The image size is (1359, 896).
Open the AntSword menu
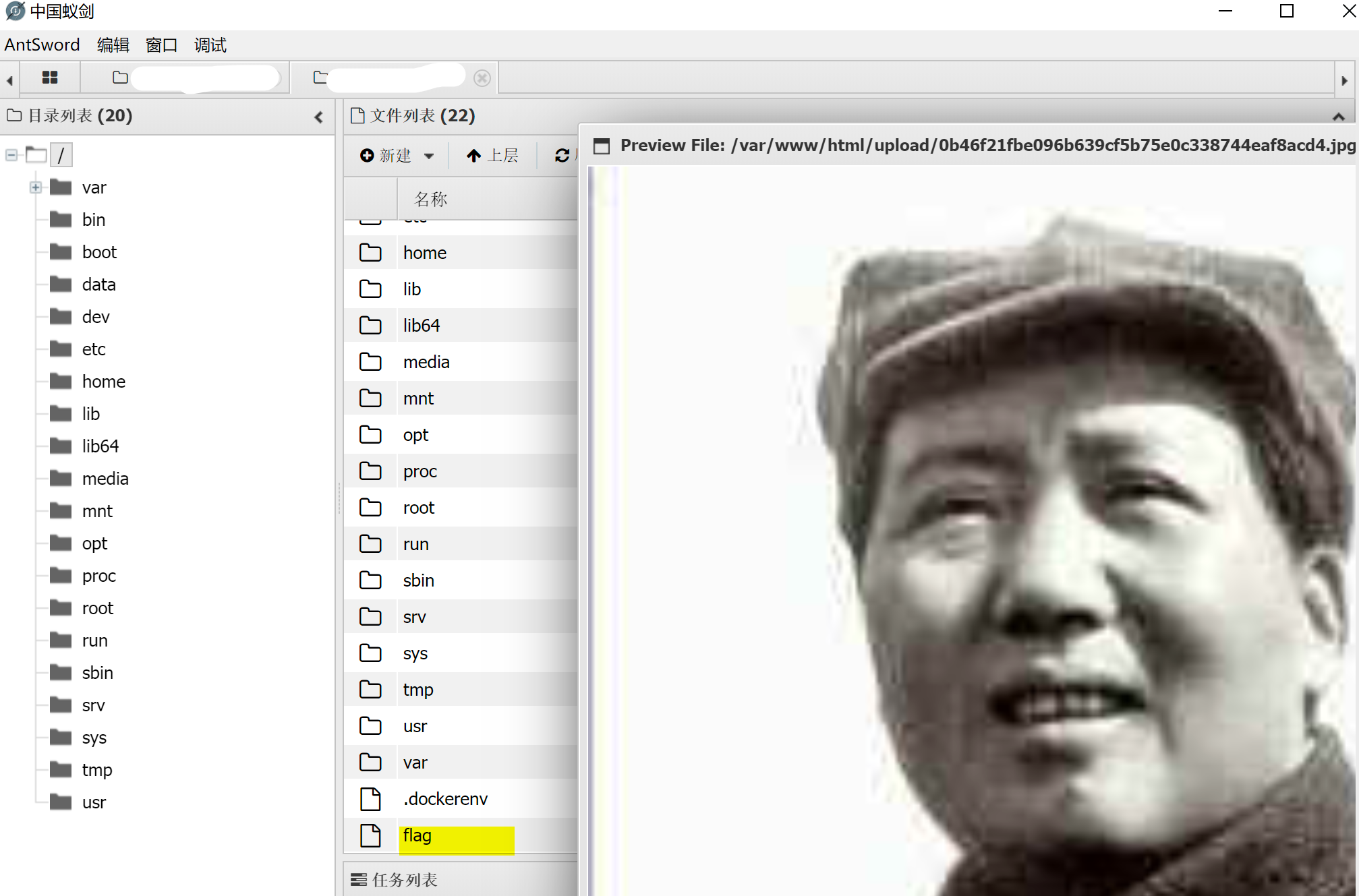coord(42,45)
